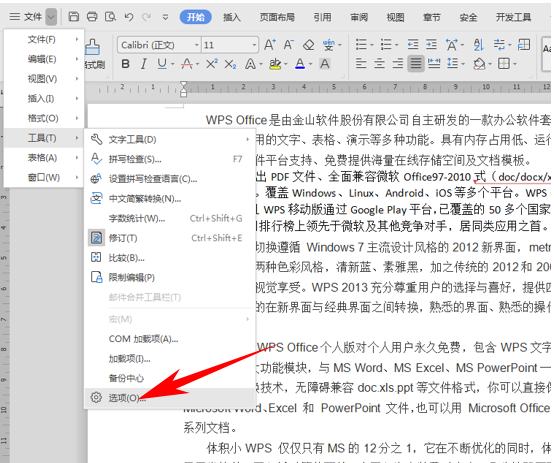Align text left
554x463 pixels.
tap(361, 64)
